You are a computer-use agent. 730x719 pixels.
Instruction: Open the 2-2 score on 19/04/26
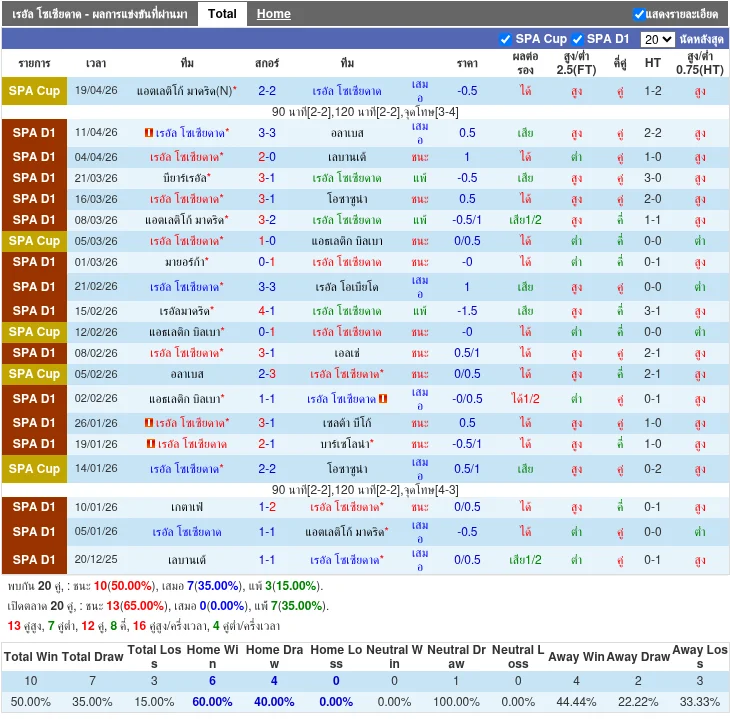(267, 91)
